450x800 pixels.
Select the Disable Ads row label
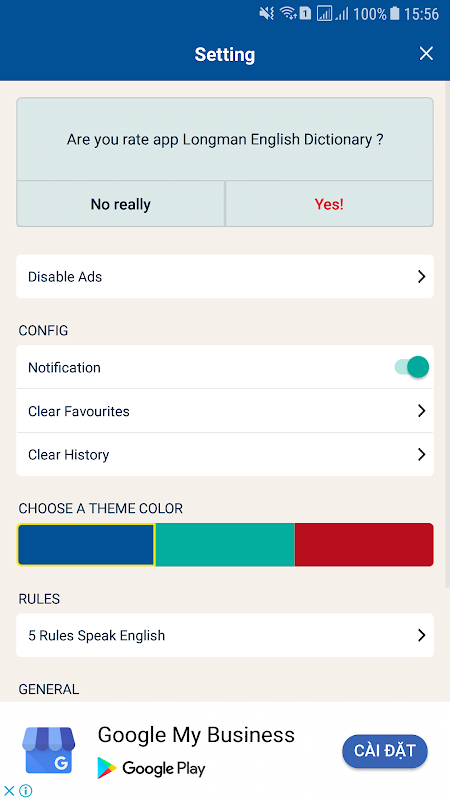(65, 277)
